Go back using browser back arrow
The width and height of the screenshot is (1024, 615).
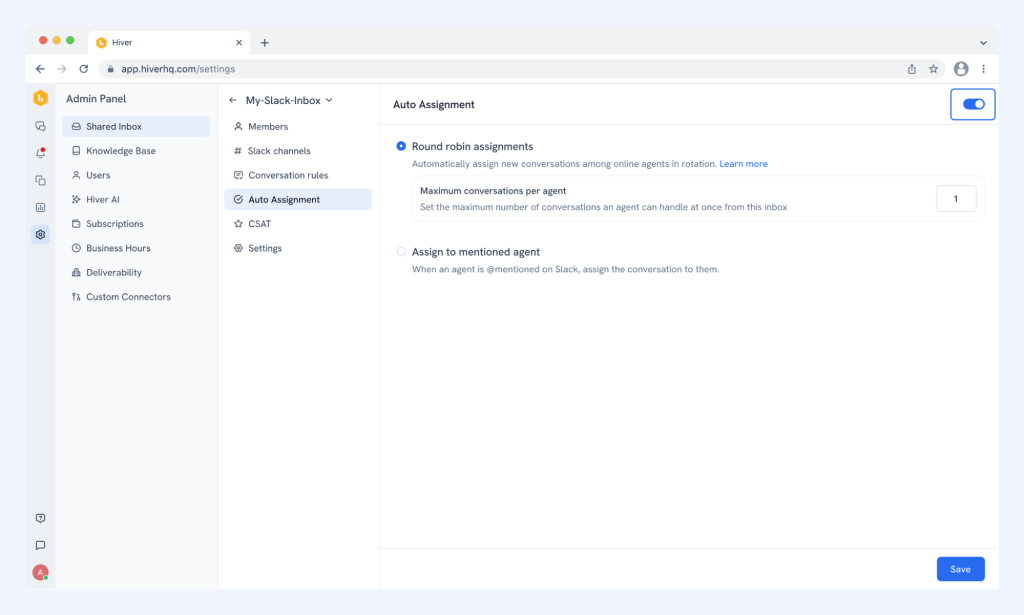click(x=40, y=69)
